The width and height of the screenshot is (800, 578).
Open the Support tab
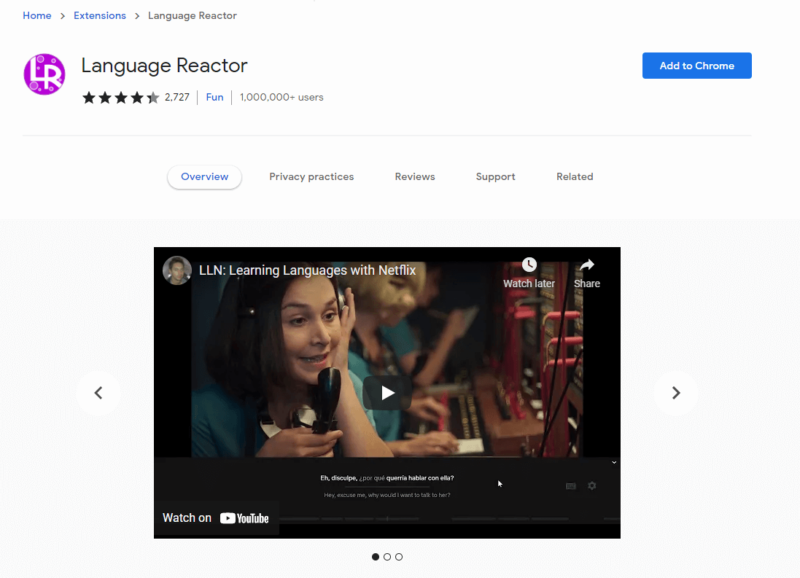(x=495, y=177)
